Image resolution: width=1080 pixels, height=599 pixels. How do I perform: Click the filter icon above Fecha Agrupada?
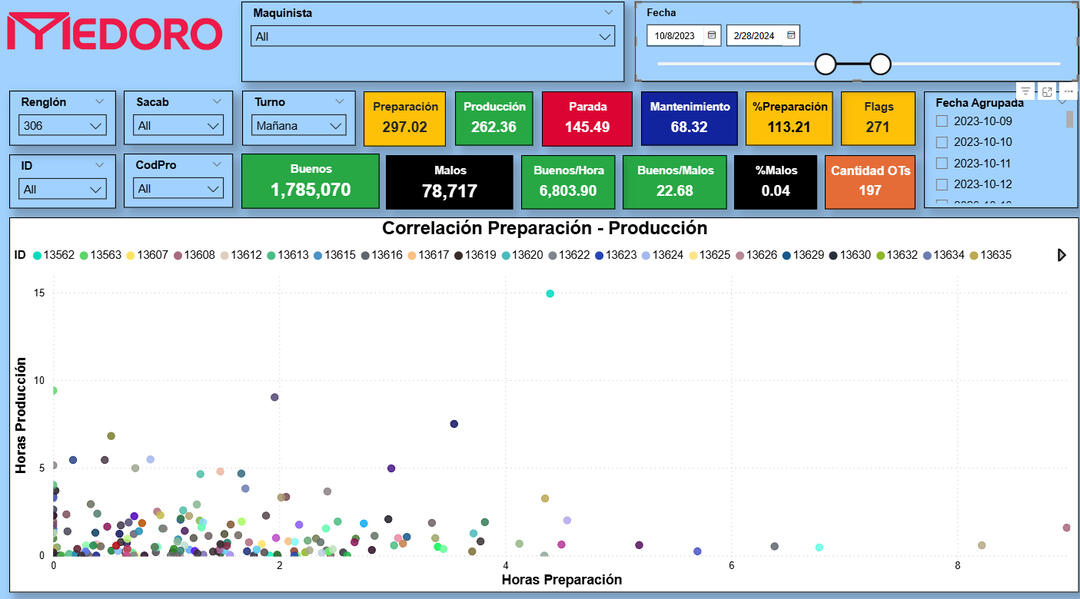point(1025,91)
